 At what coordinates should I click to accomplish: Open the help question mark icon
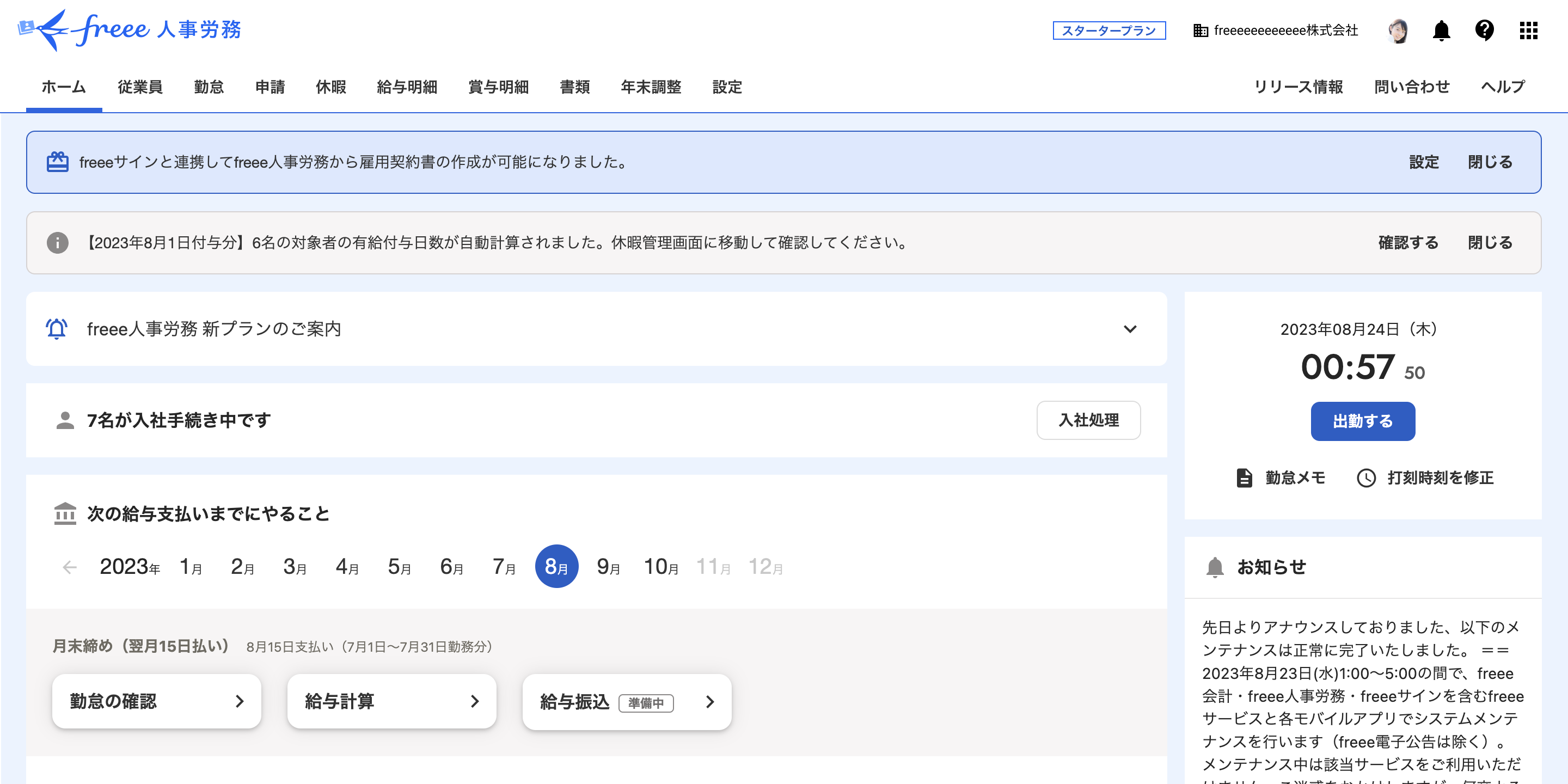(1484, 30)
